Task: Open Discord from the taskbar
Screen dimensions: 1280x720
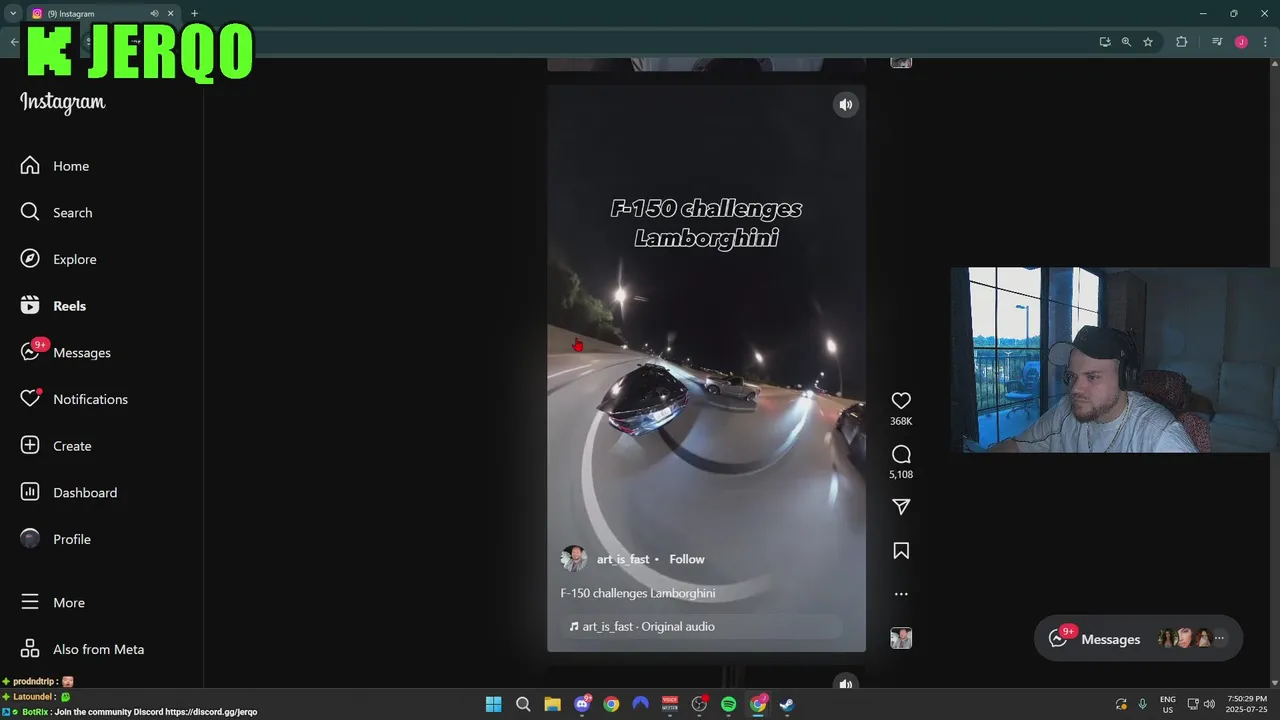Action: pos(582,704)
